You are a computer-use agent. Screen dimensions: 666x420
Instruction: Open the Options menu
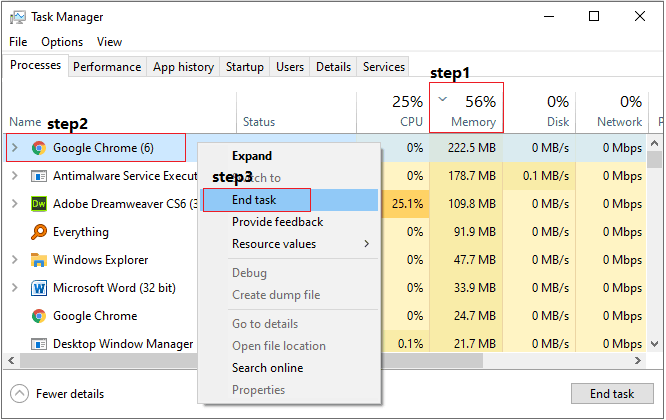[62, 42]
